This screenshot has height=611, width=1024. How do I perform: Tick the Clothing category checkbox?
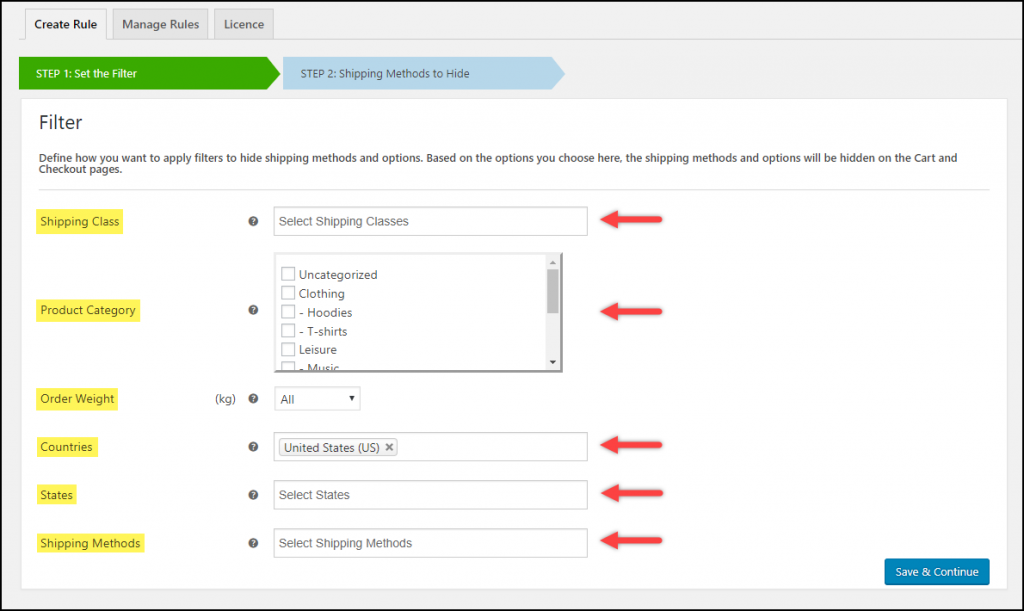(x=288, y=293)
